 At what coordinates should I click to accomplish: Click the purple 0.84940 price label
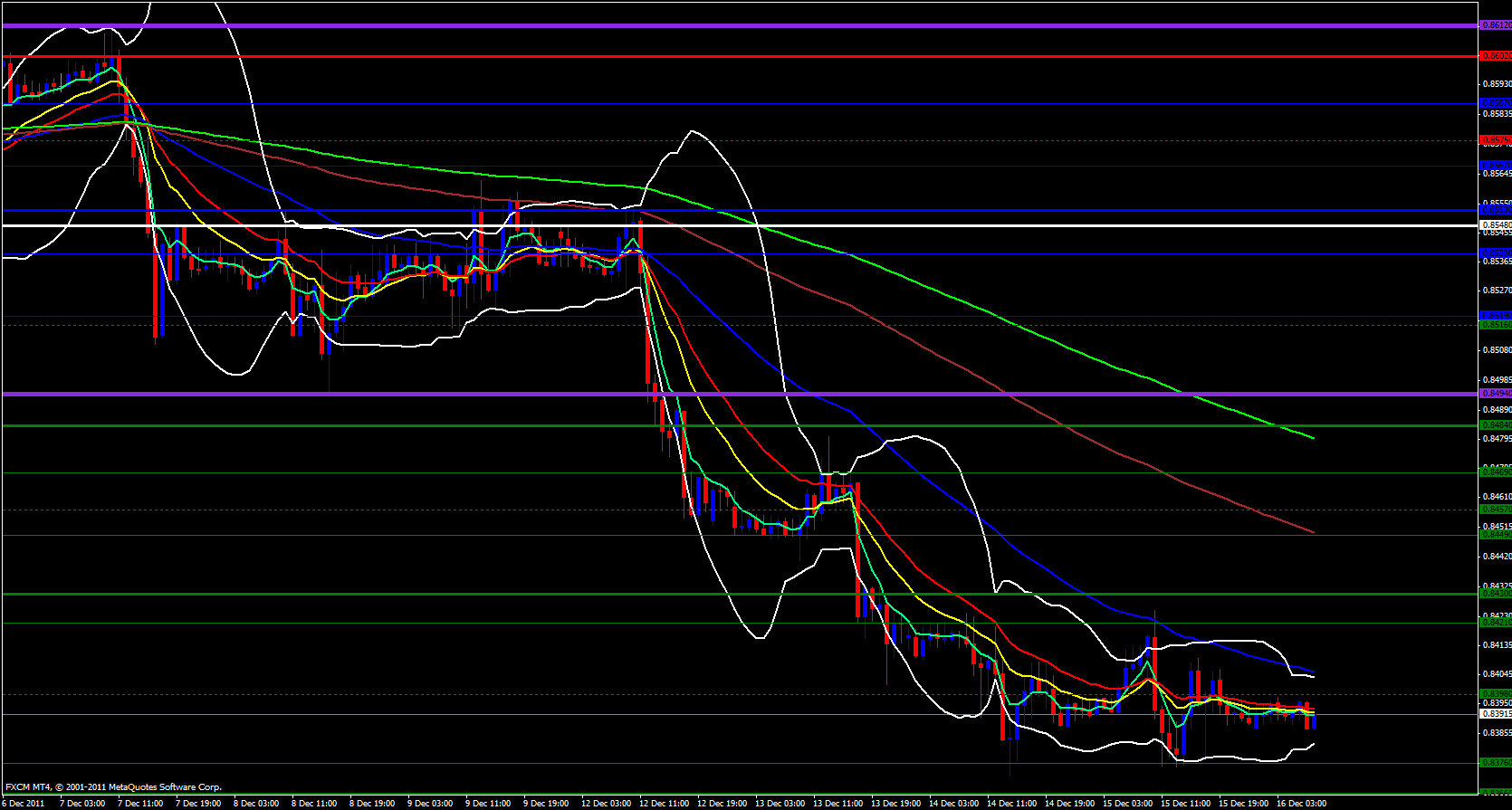pyautogui.click(x=1495, y=394)
